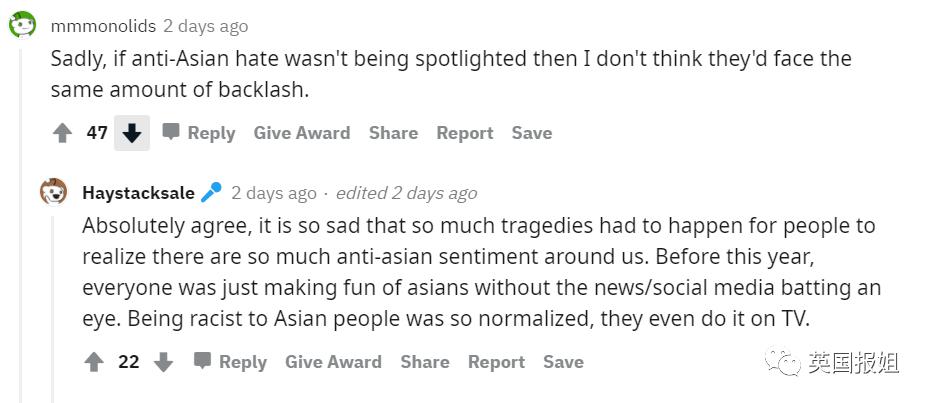Reply to the Haystacksale comment
This screenshot has width=929, height=403.
[x=231, y=362]
